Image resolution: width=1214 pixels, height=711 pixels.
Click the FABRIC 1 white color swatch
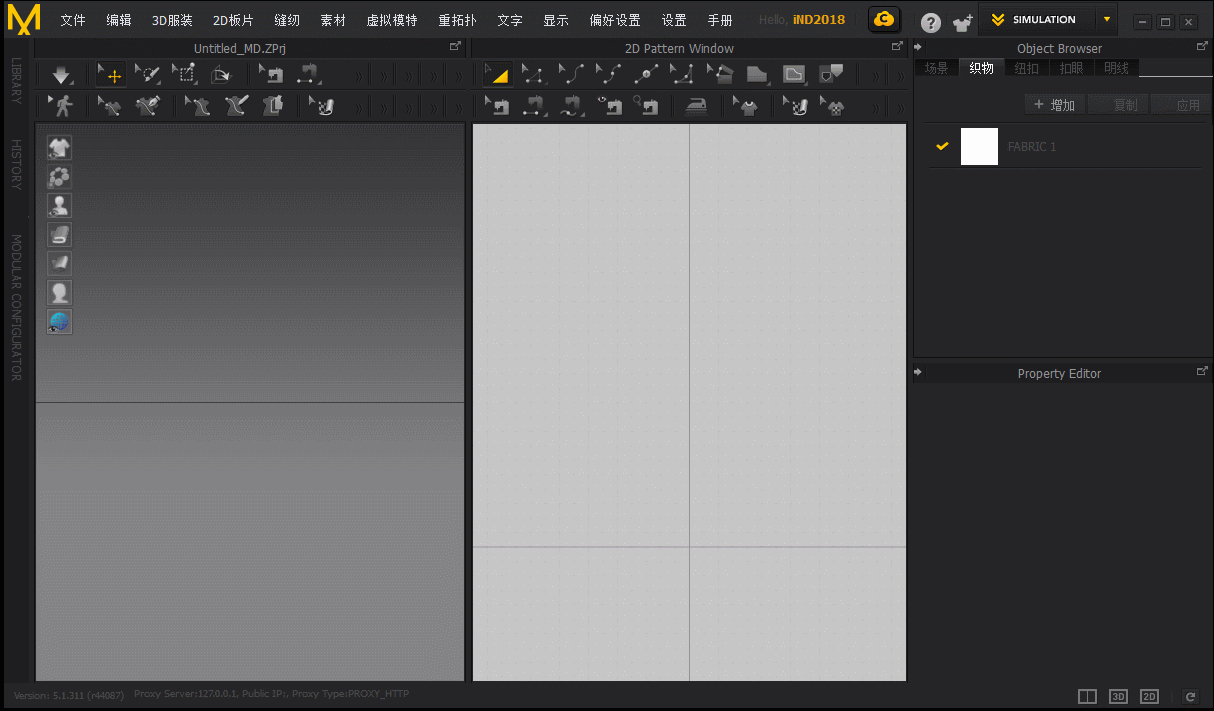[x=979, y=146]
